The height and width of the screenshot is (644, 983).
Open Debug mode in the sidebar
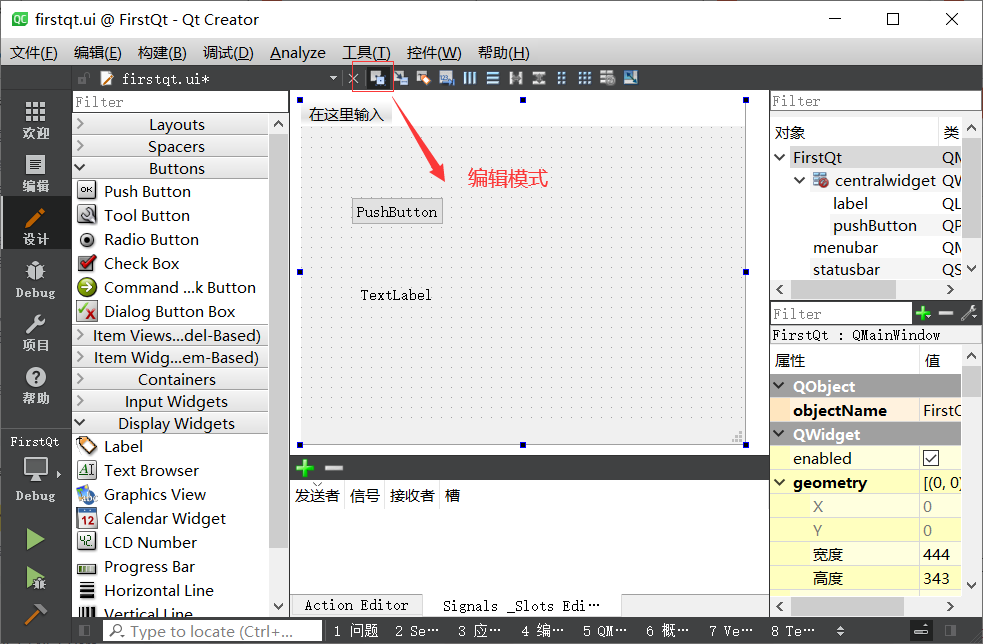point(35,279)
